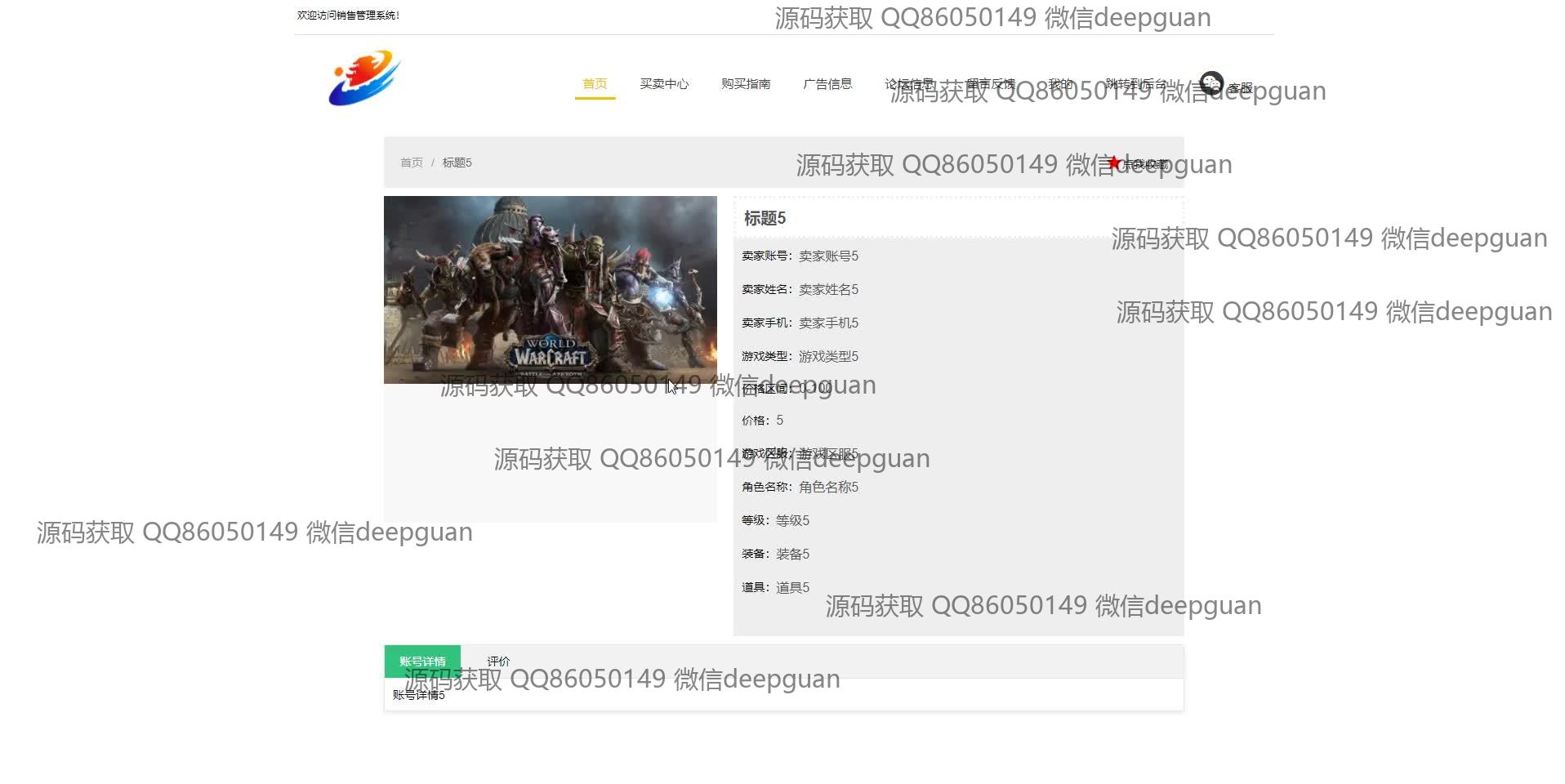
Task: Click the 卖家账号 seller account field
Action: [800, 256]
